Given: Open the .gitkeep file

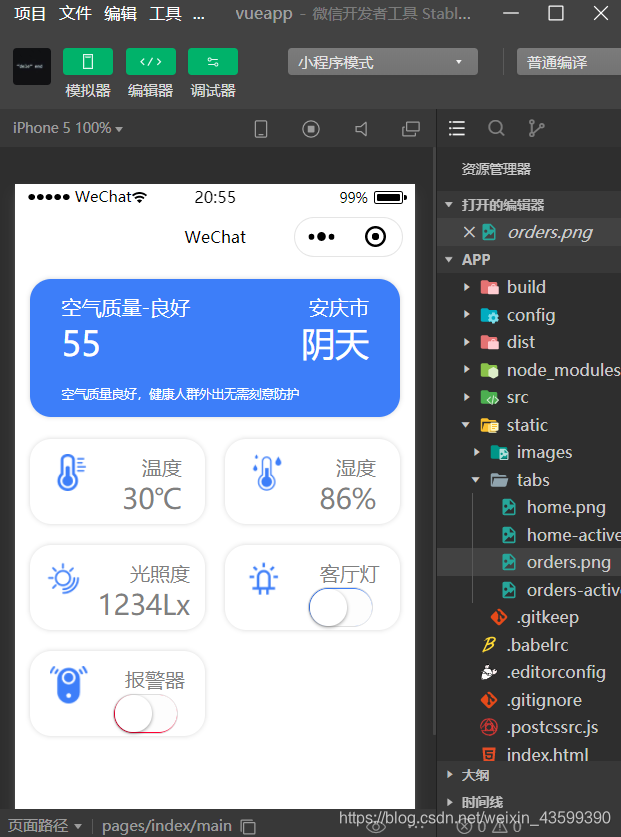Looking at the screenshot, I should point(547,617).
